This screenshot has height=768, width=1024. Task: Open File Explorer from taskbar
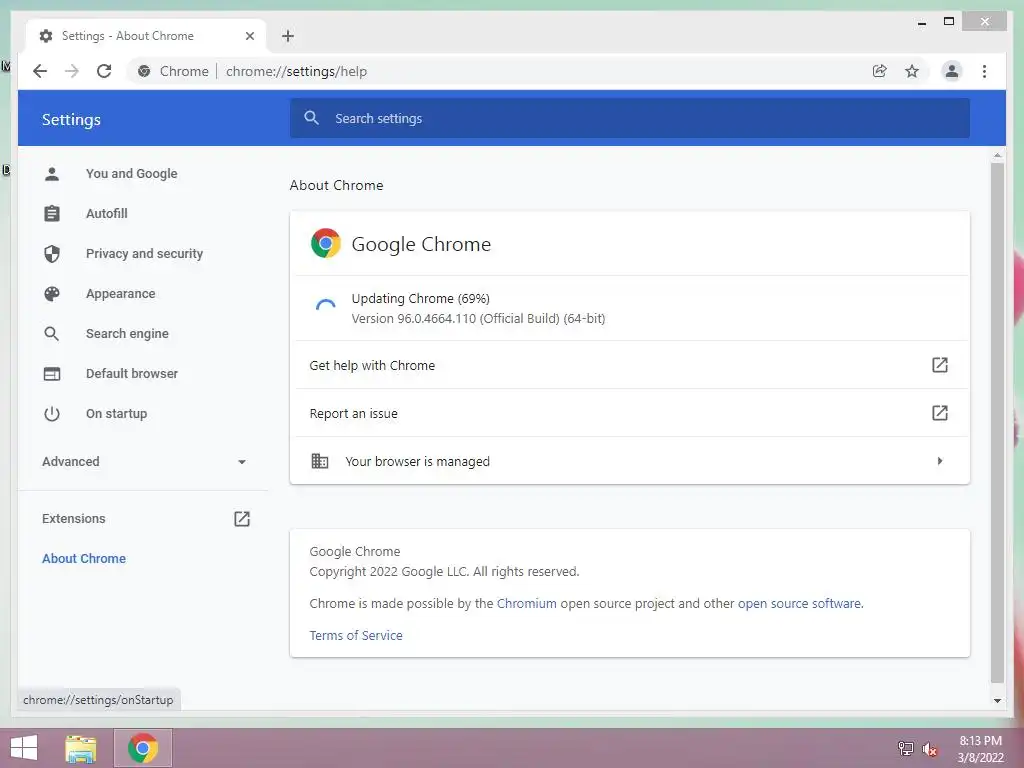click(81, 748)
